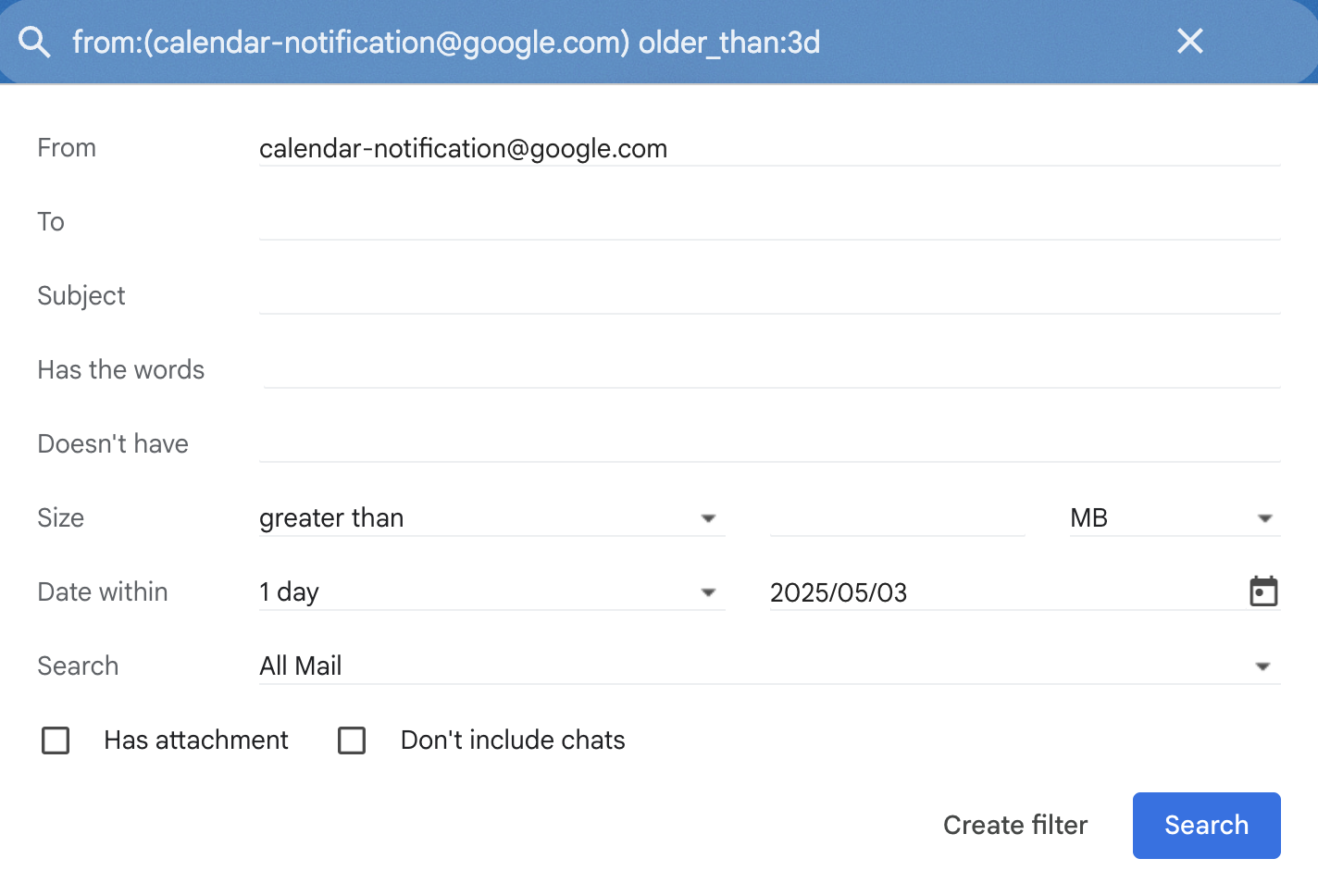Enable the Has attachment checkbox
Screen dimensions: 1318x896
tap(56, 740)
